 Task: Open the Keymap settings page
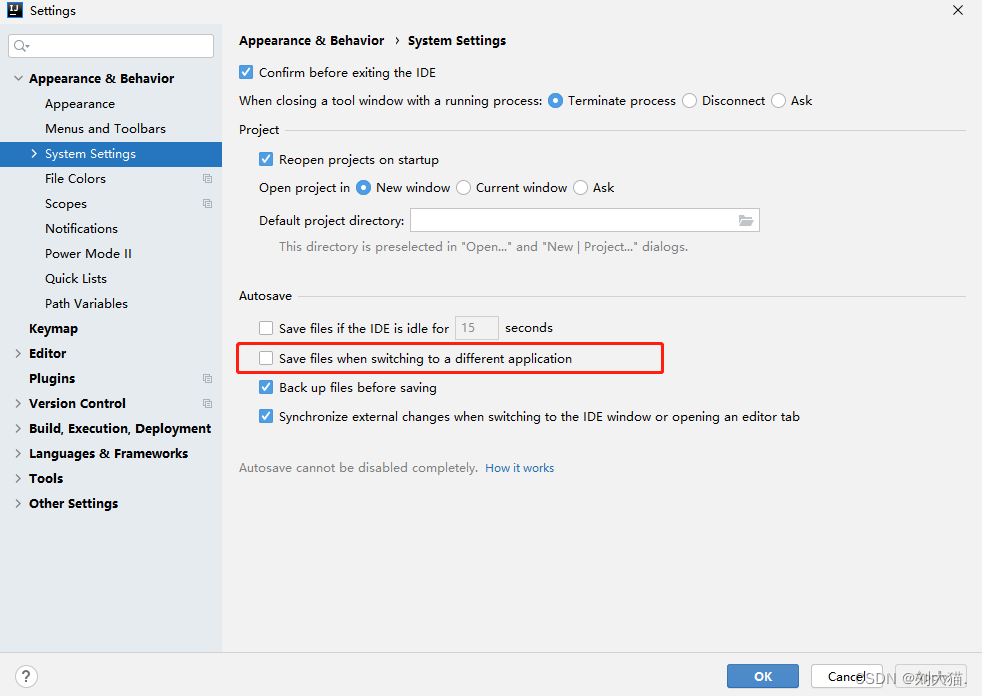click(53, 329)
